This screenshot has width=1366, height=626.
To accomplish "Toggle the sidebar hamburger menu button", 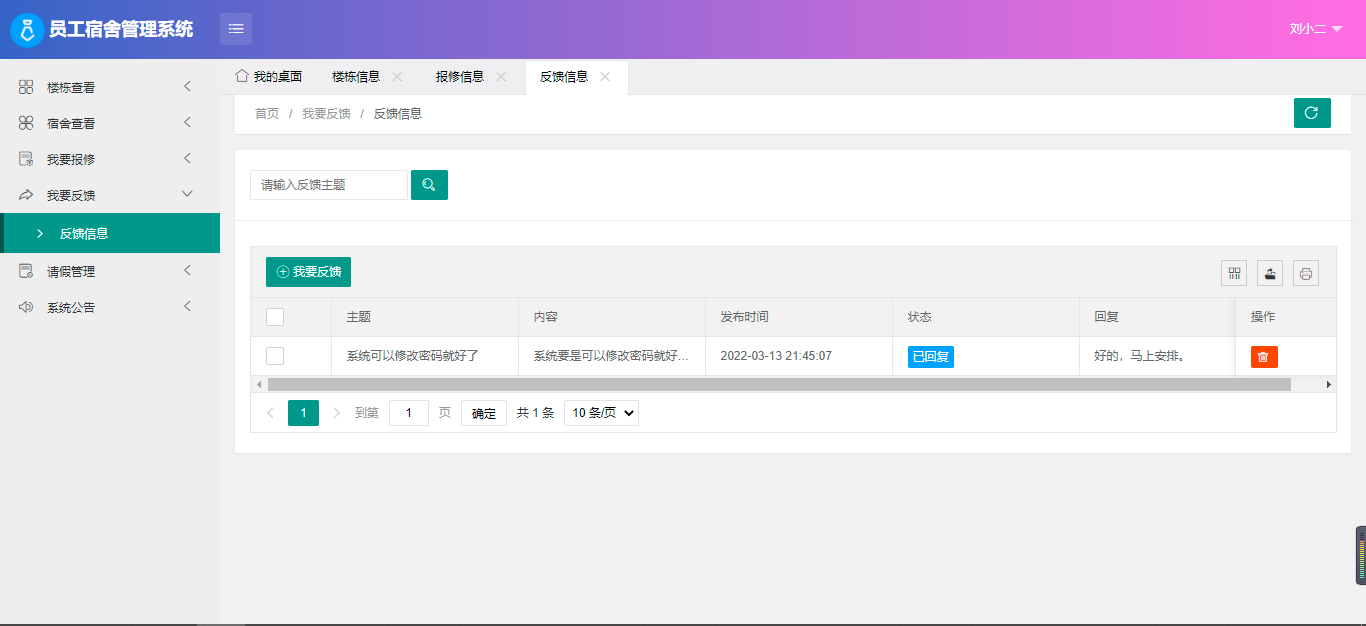I will click(236, 29).
